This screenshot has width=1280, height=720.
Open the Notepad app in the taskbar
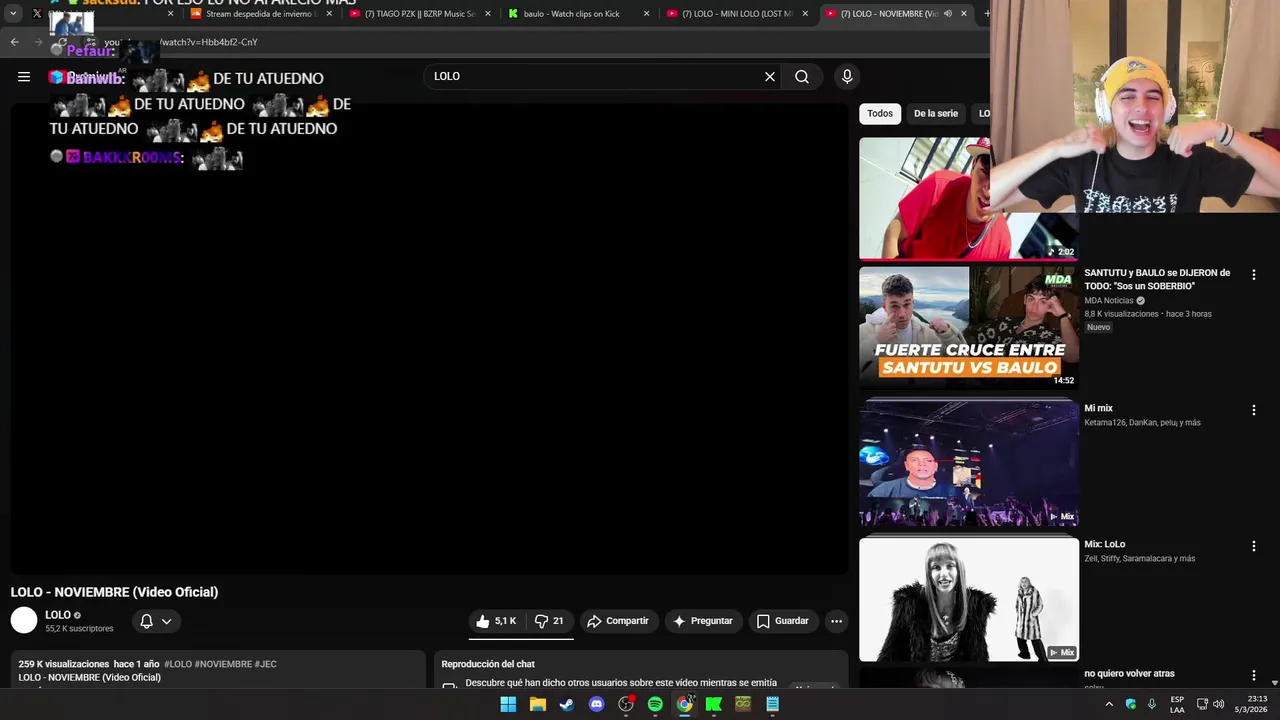coord(772,704)
